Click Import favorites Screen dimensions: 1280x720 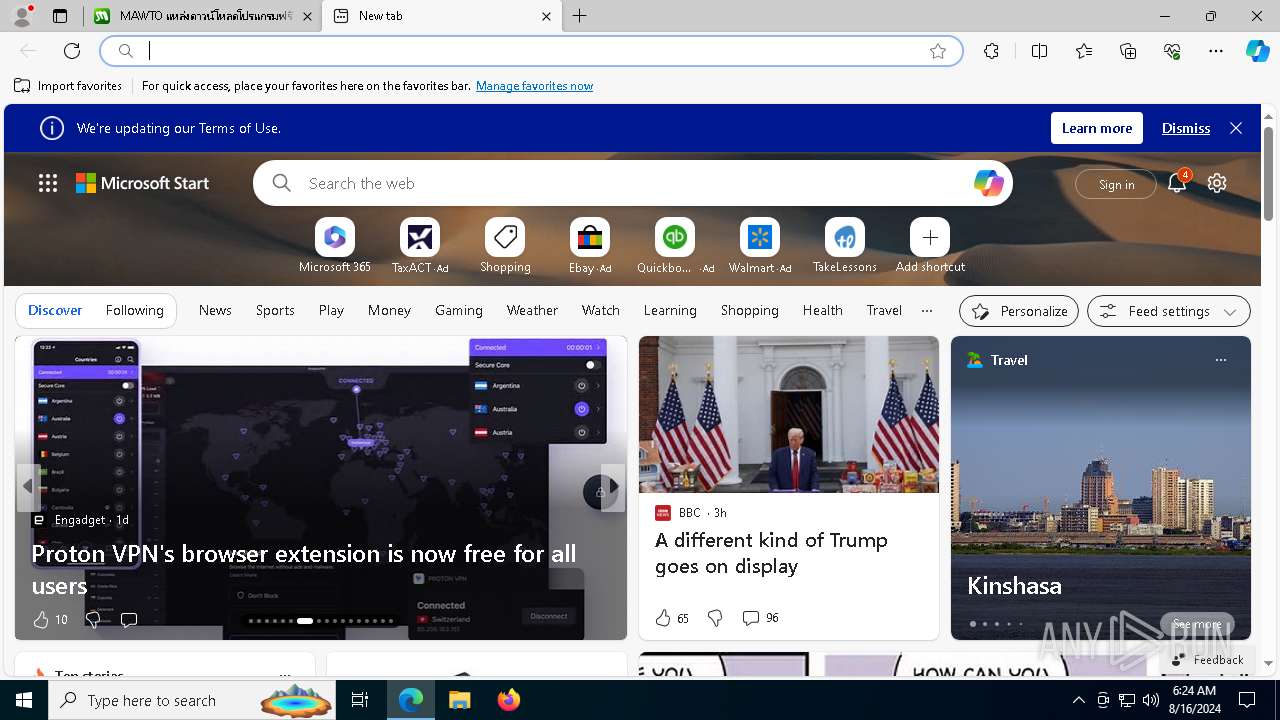[68, 86]
